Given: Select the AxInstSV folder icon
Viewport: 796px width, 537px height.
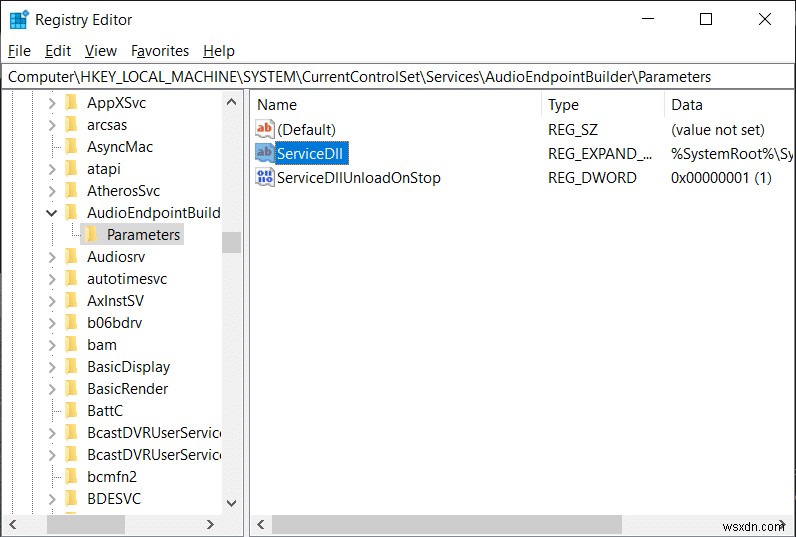Looking at the screenshot, I should click(x=72, y=300).
